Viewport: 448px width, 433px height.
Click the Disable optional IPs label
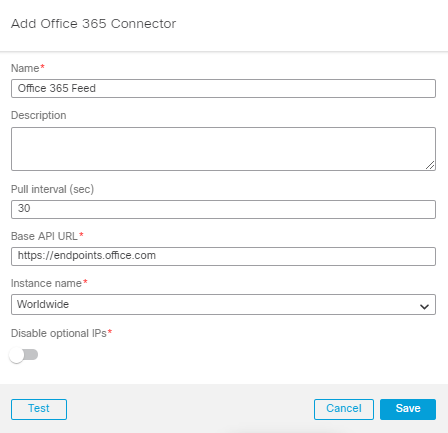59,333
